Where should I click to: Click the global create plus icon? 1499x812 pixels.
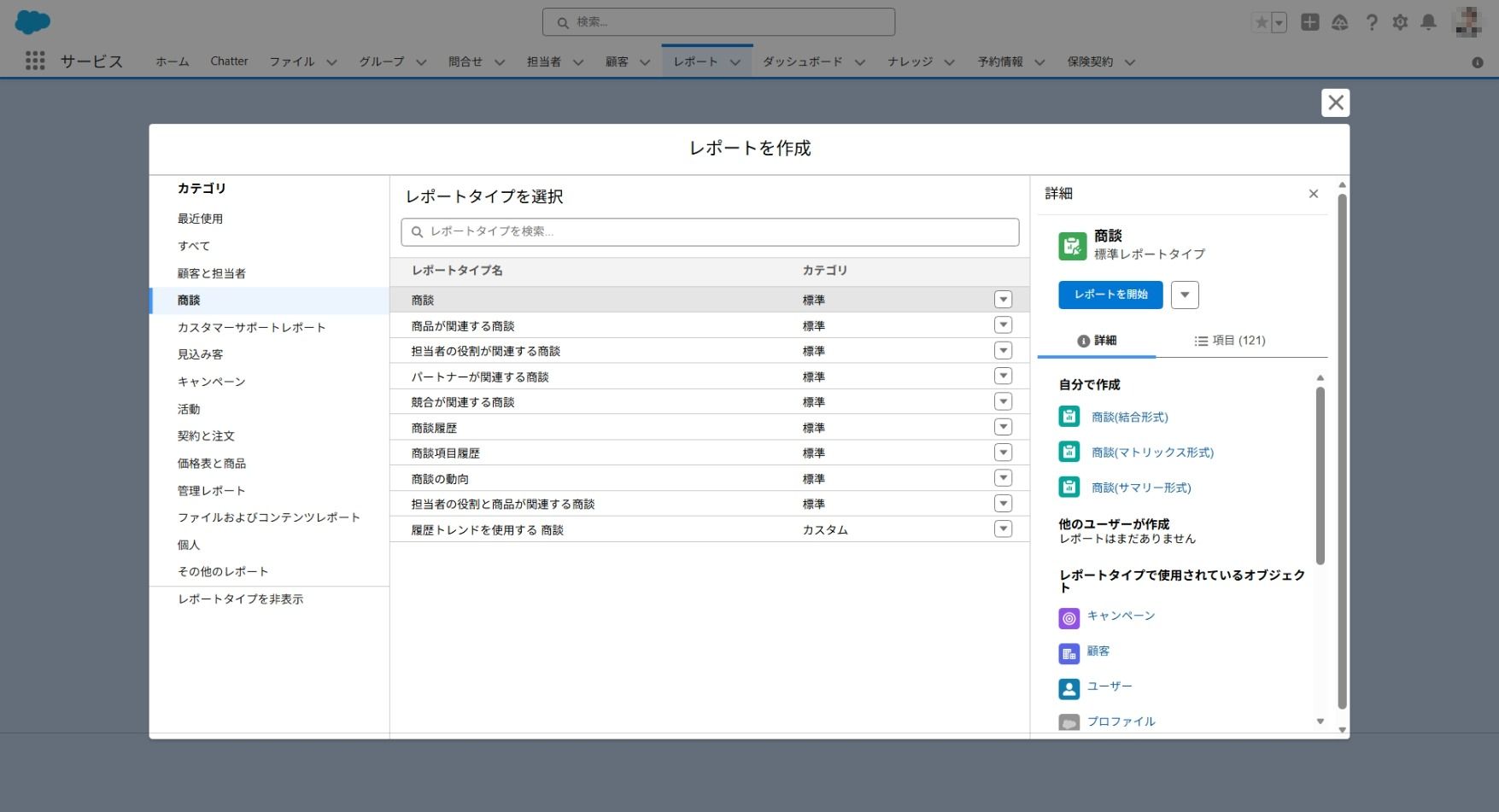[x=1309, y=23]
